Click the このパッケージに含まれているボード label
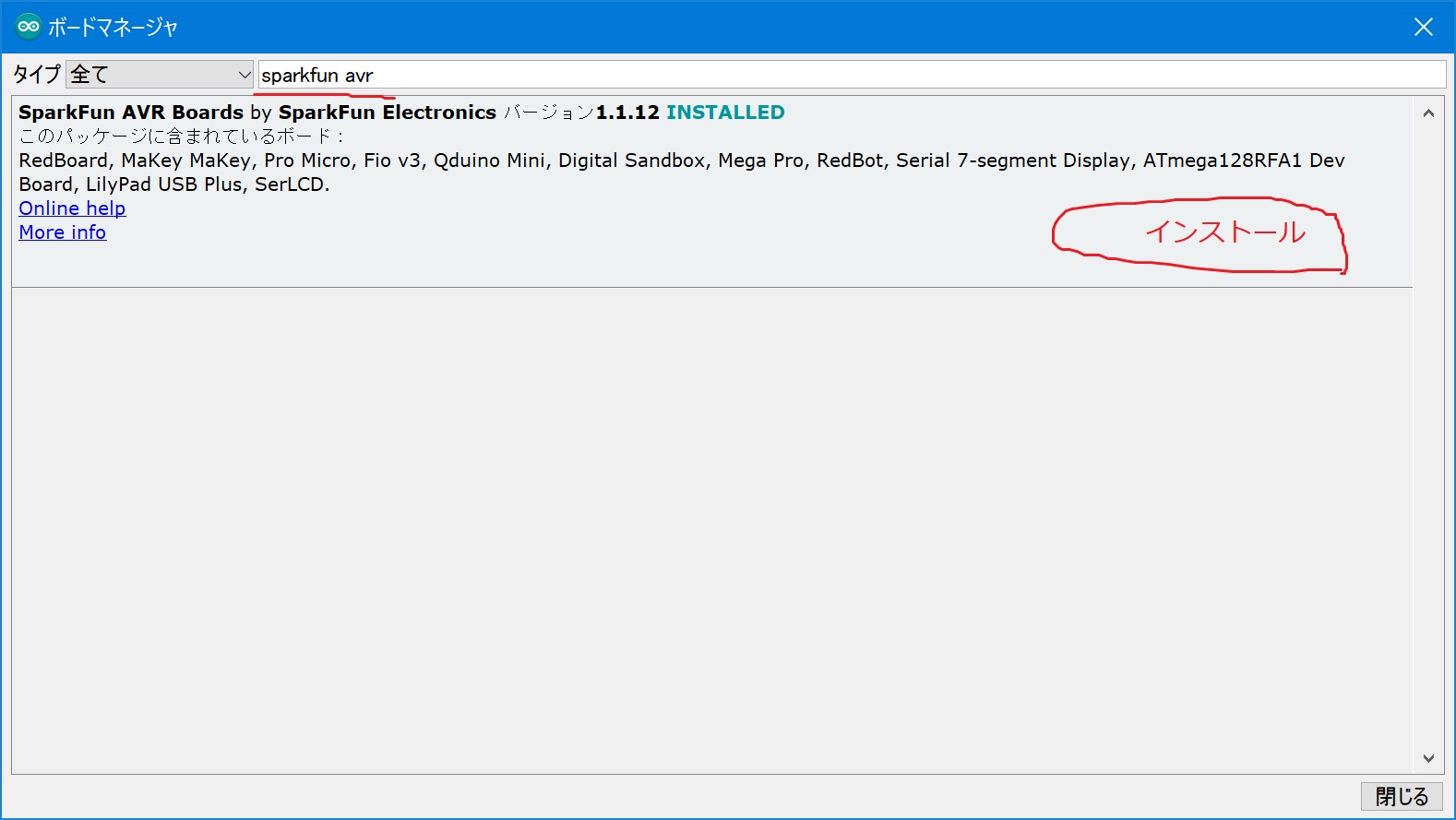Screen dimensions: 1456x820 point(182,137)
